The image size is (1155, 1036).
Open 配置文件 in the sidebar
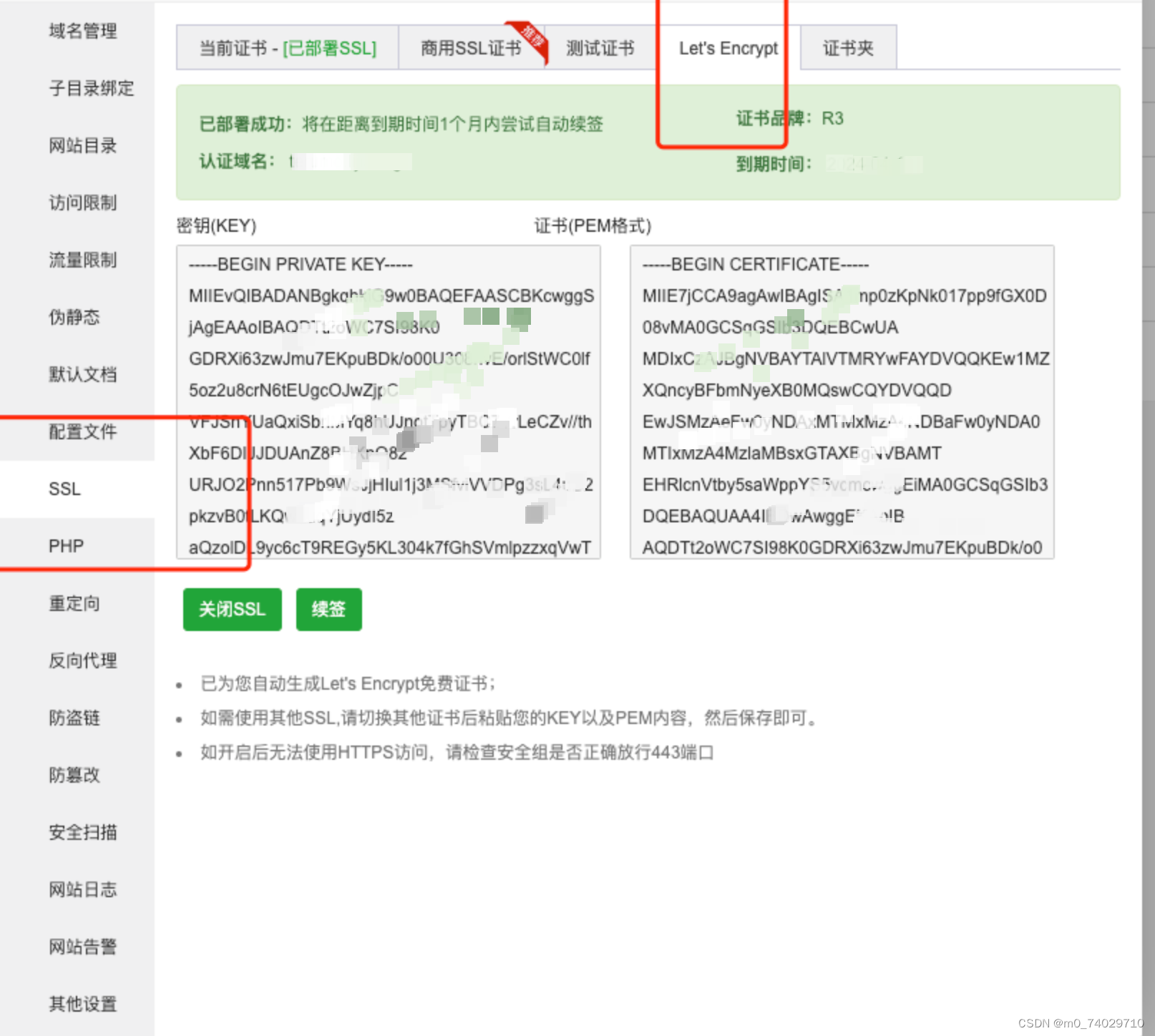(82, 432)
